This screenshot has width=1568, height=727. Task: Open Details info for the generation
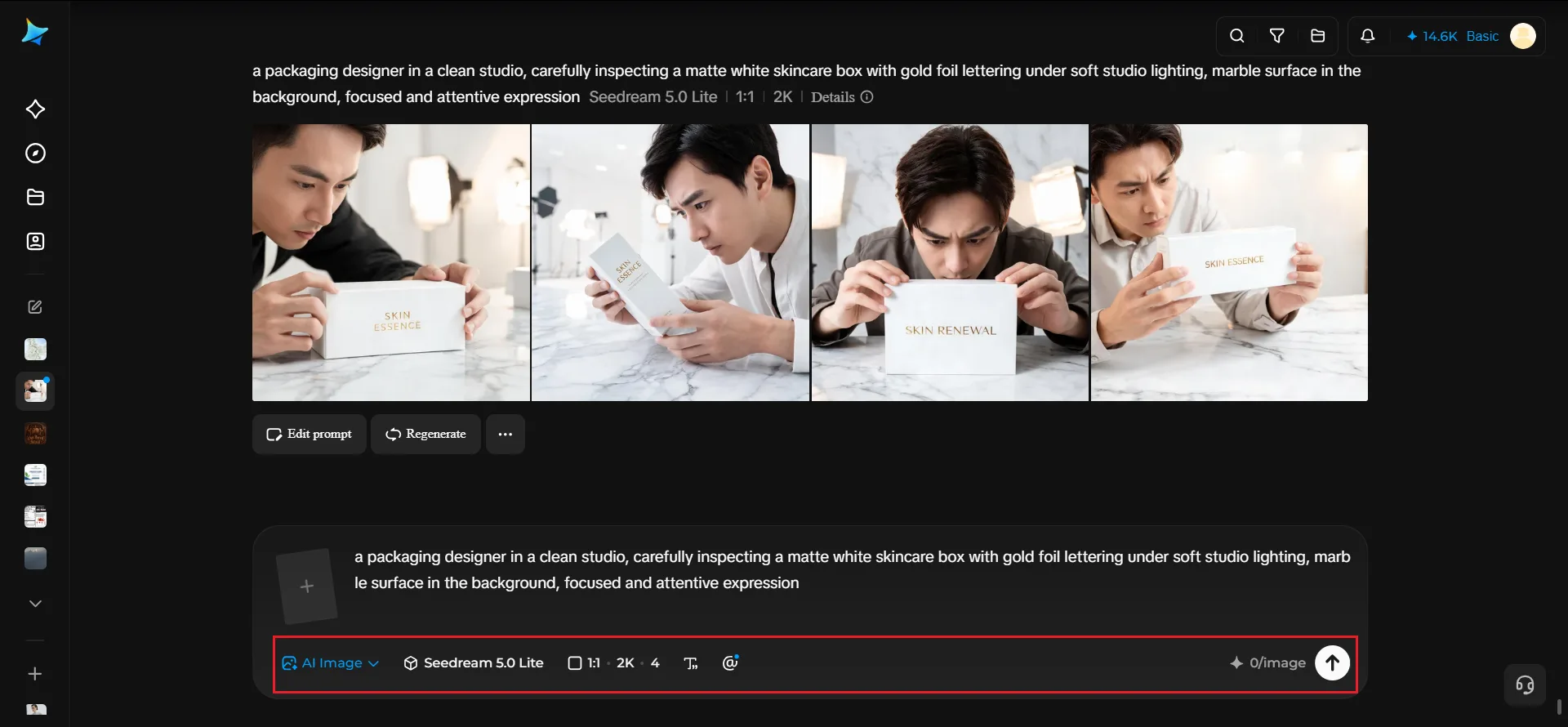point(842,97)
